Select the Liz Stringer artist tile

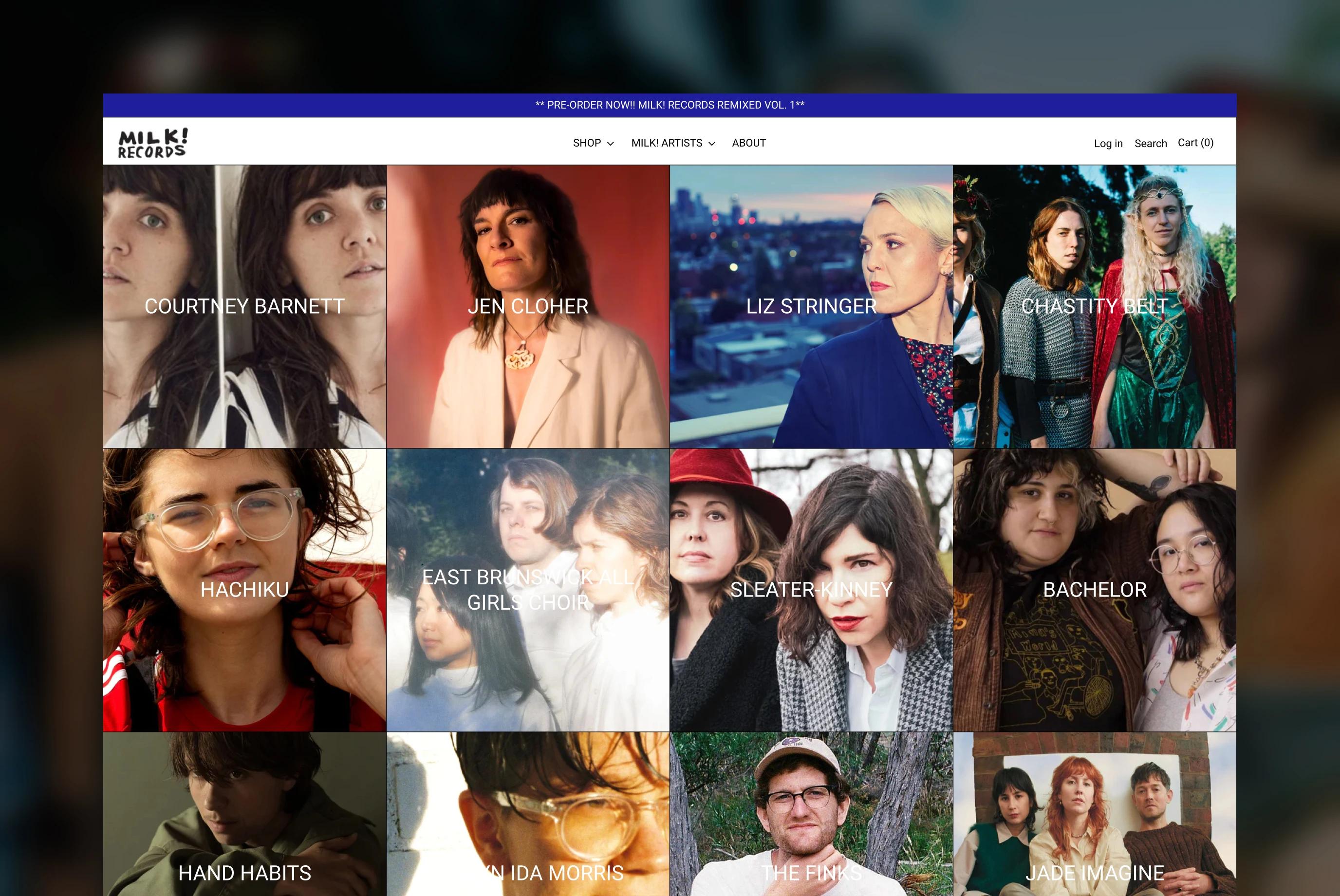(x=811, y=306)
